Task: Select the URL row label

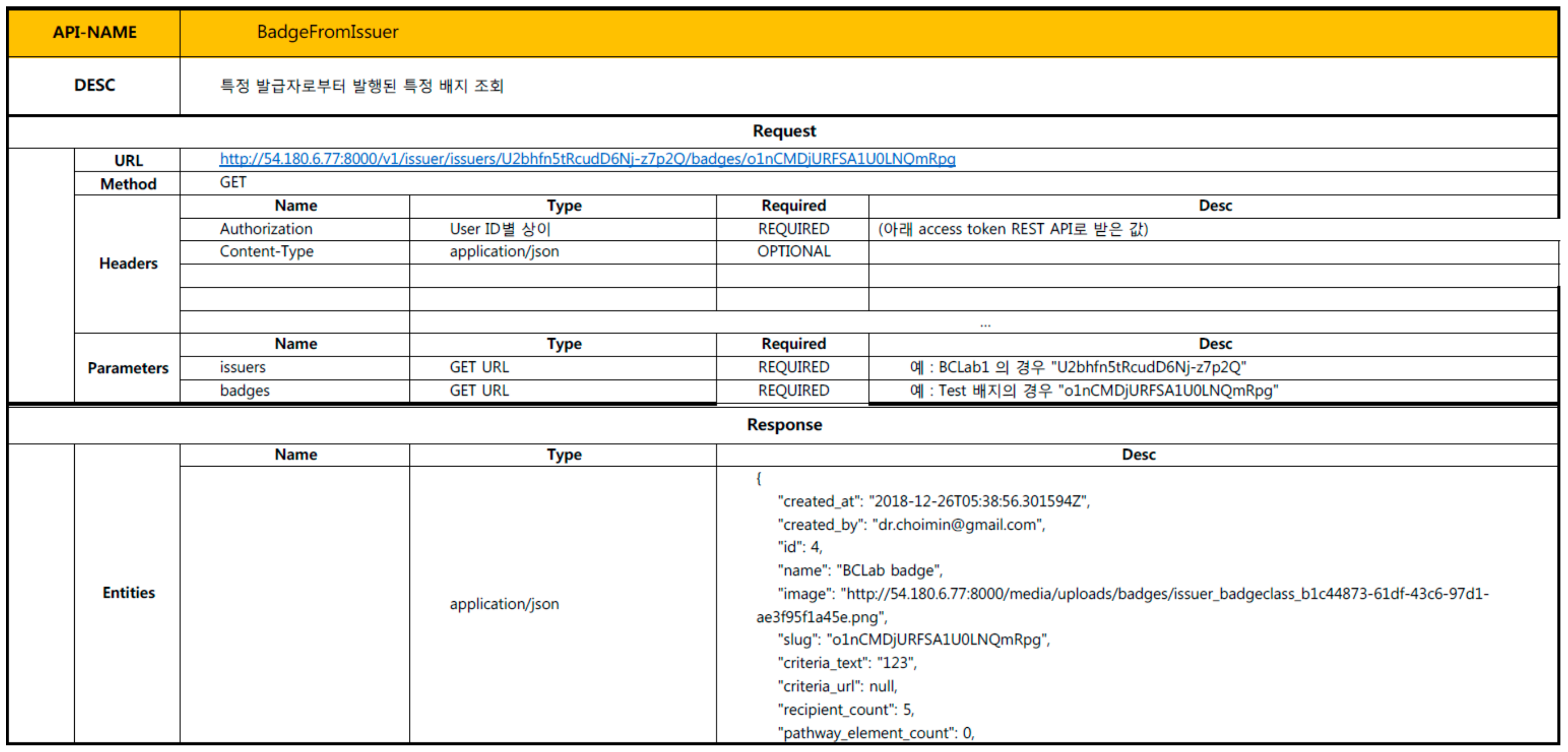Action: click(128, 160)
